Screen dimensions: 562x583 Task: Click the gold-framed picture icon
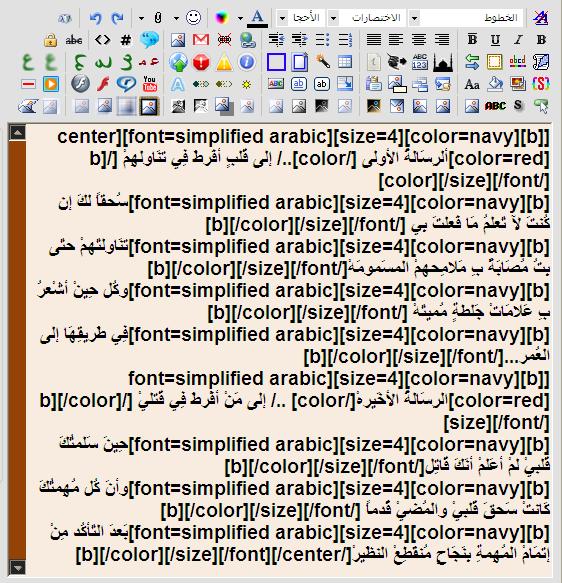click(x=149, y=106)
